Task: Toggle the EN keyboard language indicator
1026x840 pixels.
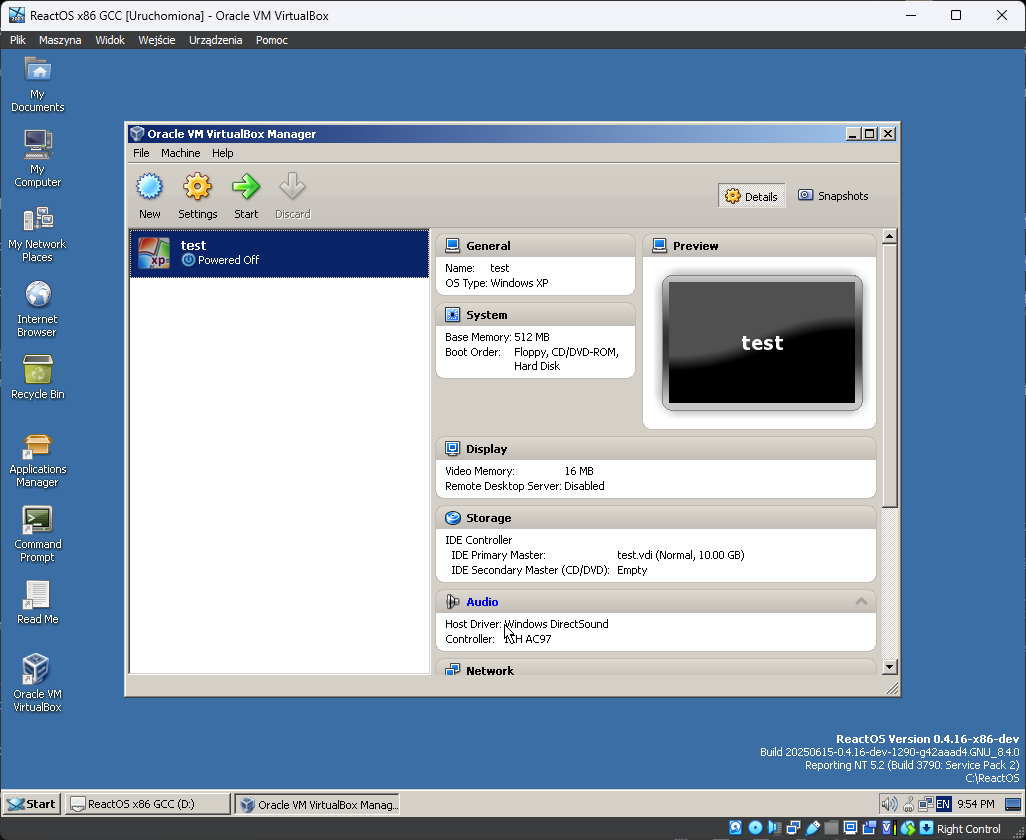Action: (944, 804)
